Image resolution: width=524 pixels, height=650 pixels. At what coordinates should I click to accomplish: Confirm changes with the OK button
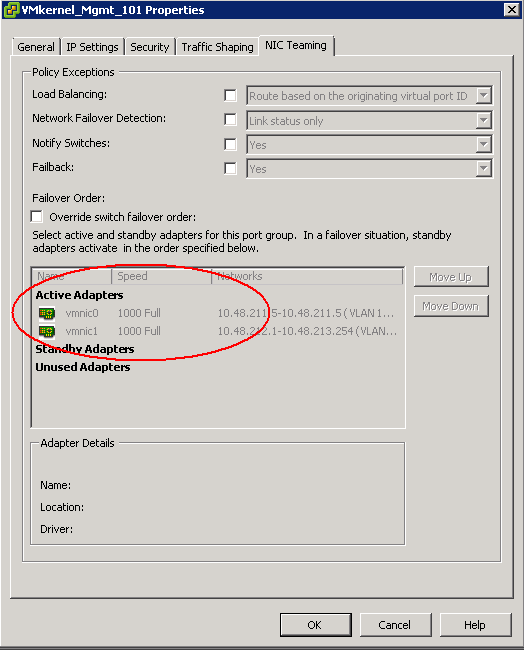coord(315,625)
